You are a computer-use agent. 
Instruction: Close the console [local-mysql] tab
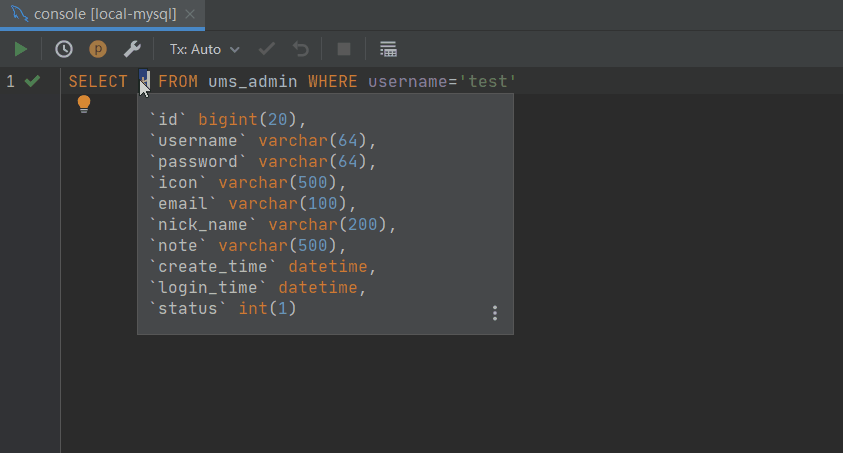click(191, 14)
